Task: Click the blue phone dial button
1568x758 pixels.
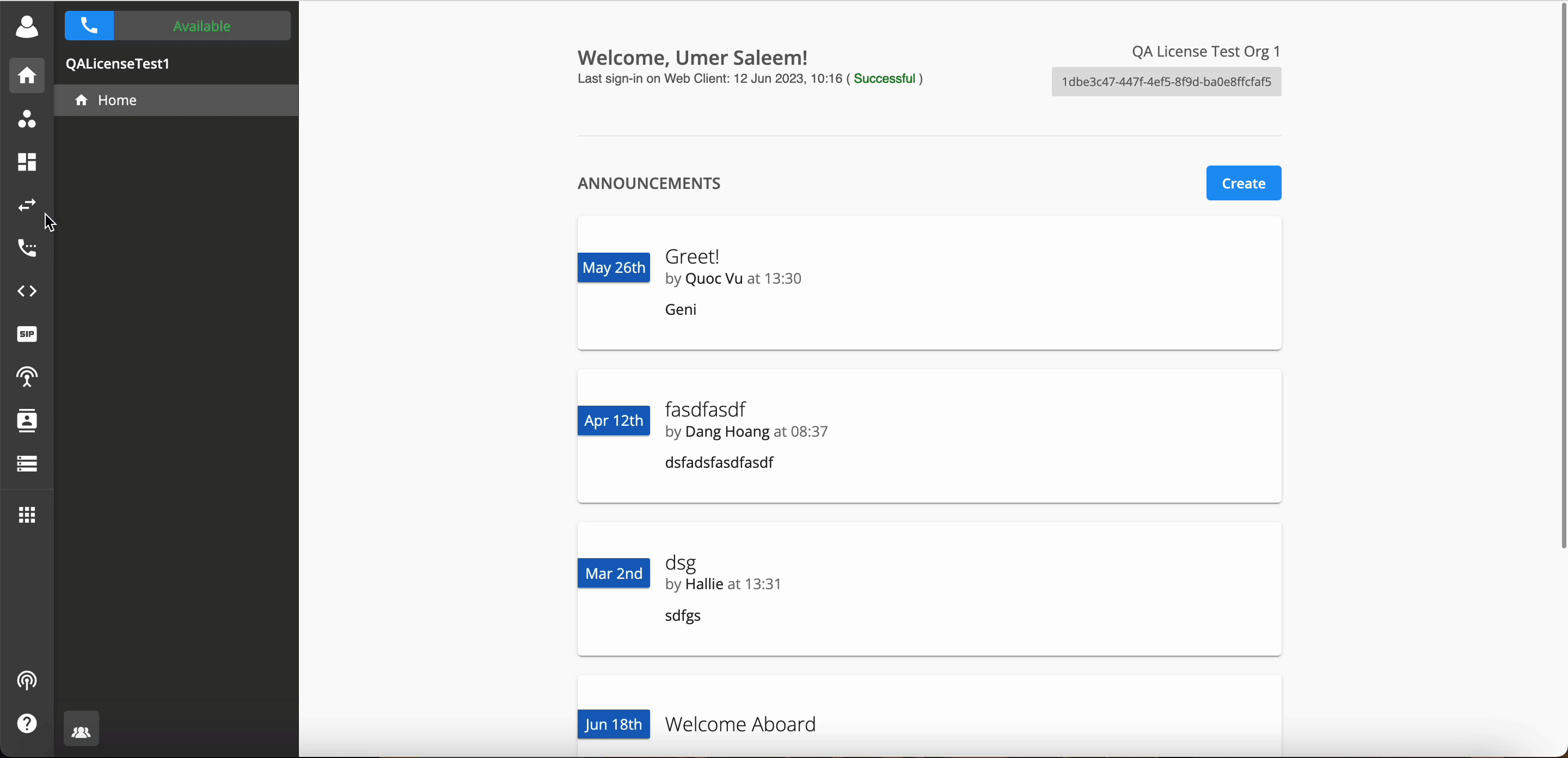Action: (x=89, y=26)
